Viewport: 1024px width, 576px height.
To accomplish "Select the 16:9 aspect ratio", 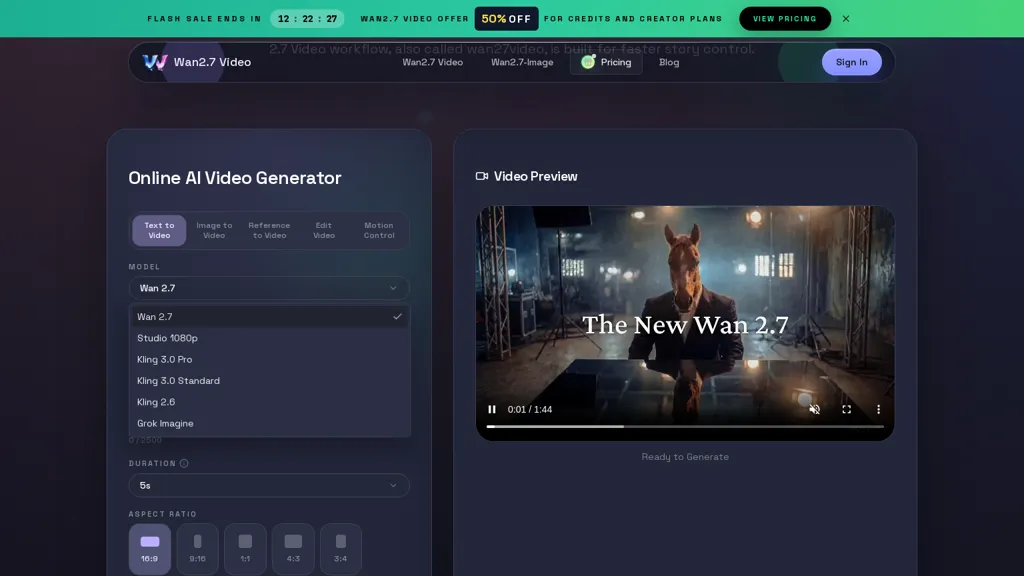I will pyautogui.click(x=150, y=549).
